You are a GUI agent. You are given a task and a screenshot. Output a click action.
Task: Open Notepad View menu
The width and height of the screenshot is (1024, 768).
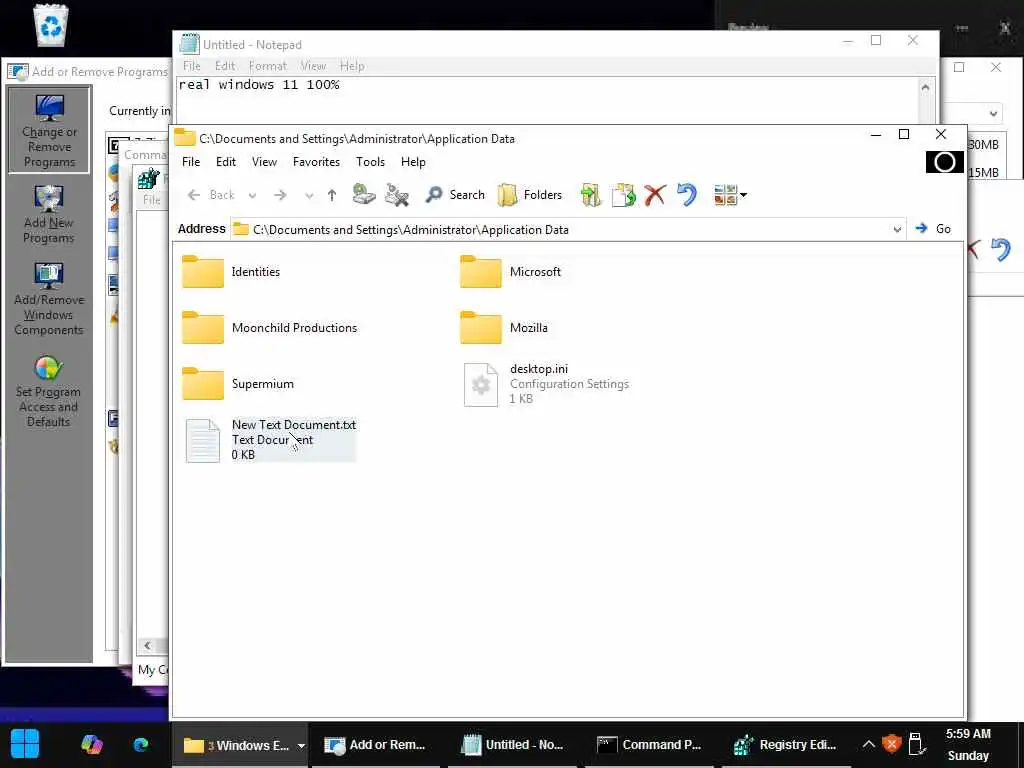tap(313, 66)
